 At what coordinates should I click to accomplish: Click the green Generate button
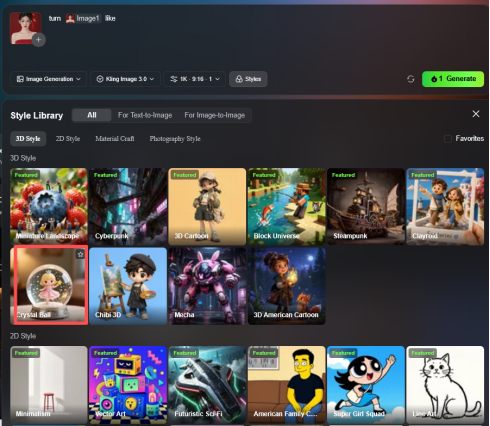tap(453, 79)
